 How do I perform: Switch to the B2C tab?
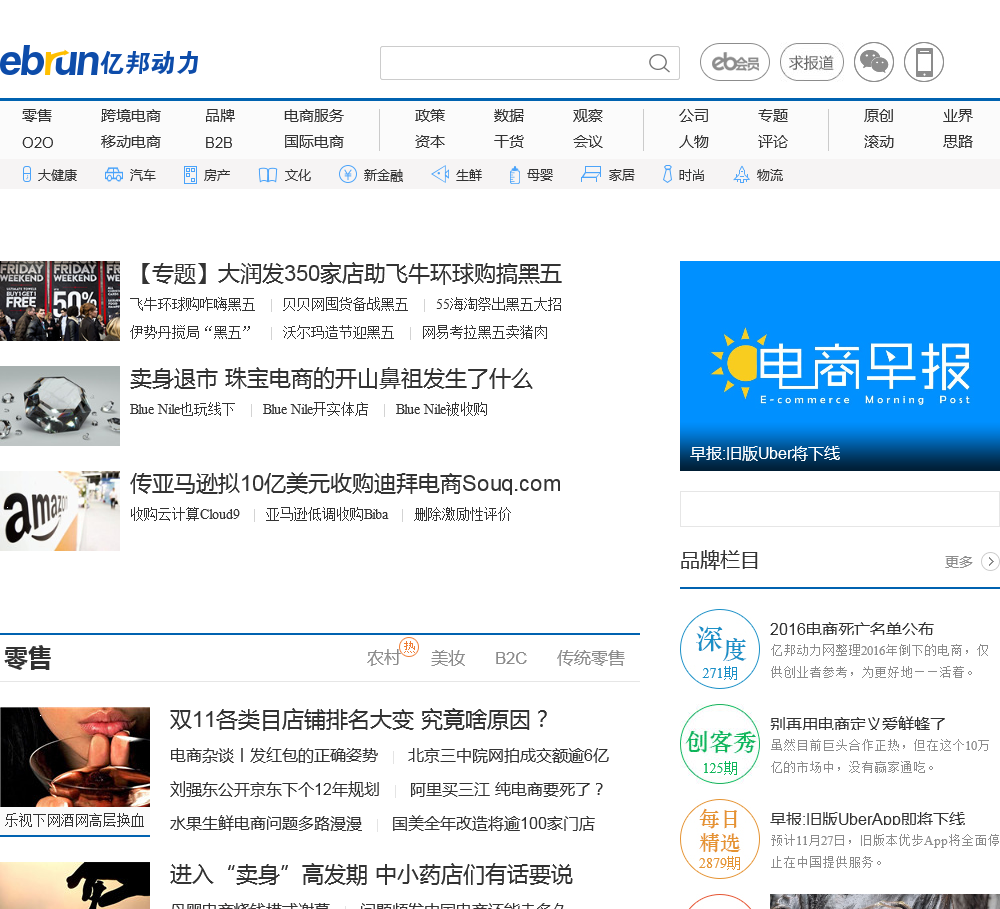pyautogui.click(x=511, y=658)
